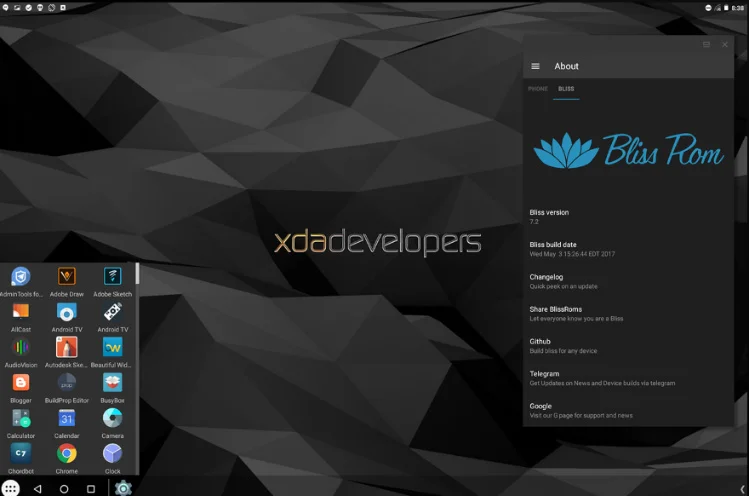749x496 pixels.
Task: Open Settings gear in the taskbar
Action: tap(123, 488)
